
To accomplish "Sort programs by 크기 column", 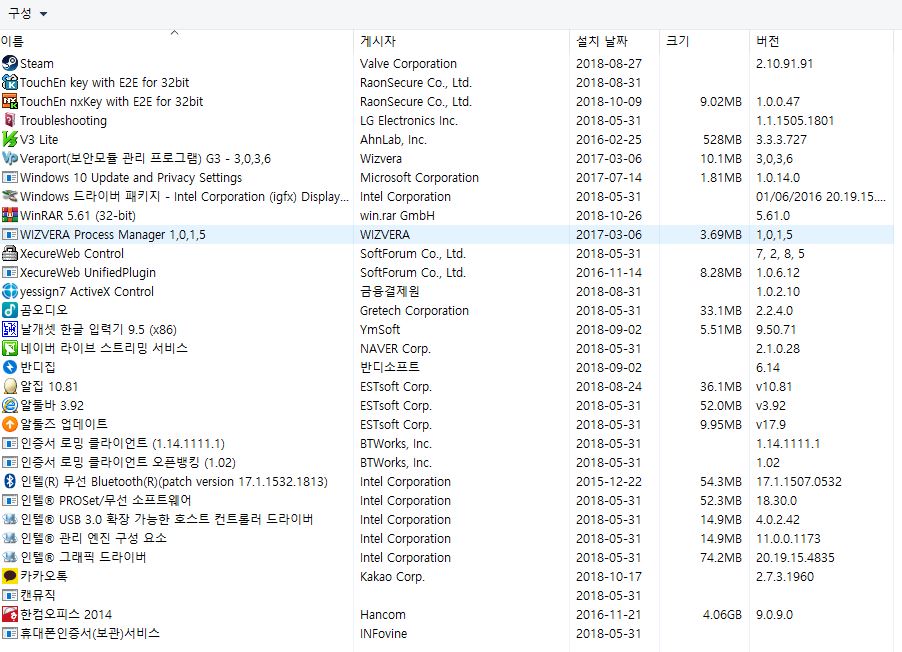I will (677, 42).
